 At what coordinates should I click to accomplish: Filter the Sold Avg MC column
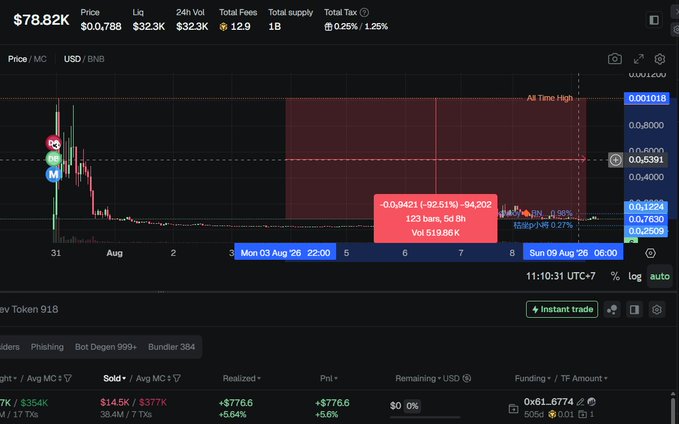[177, 379]
